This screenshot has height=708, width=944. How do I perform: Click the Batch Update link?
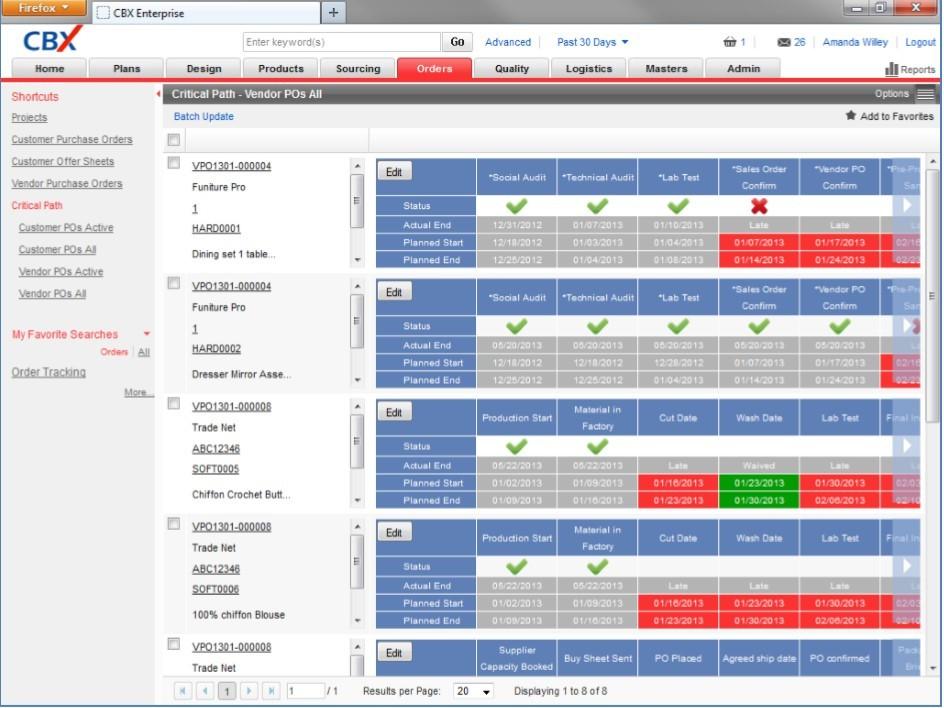point(203,117)
